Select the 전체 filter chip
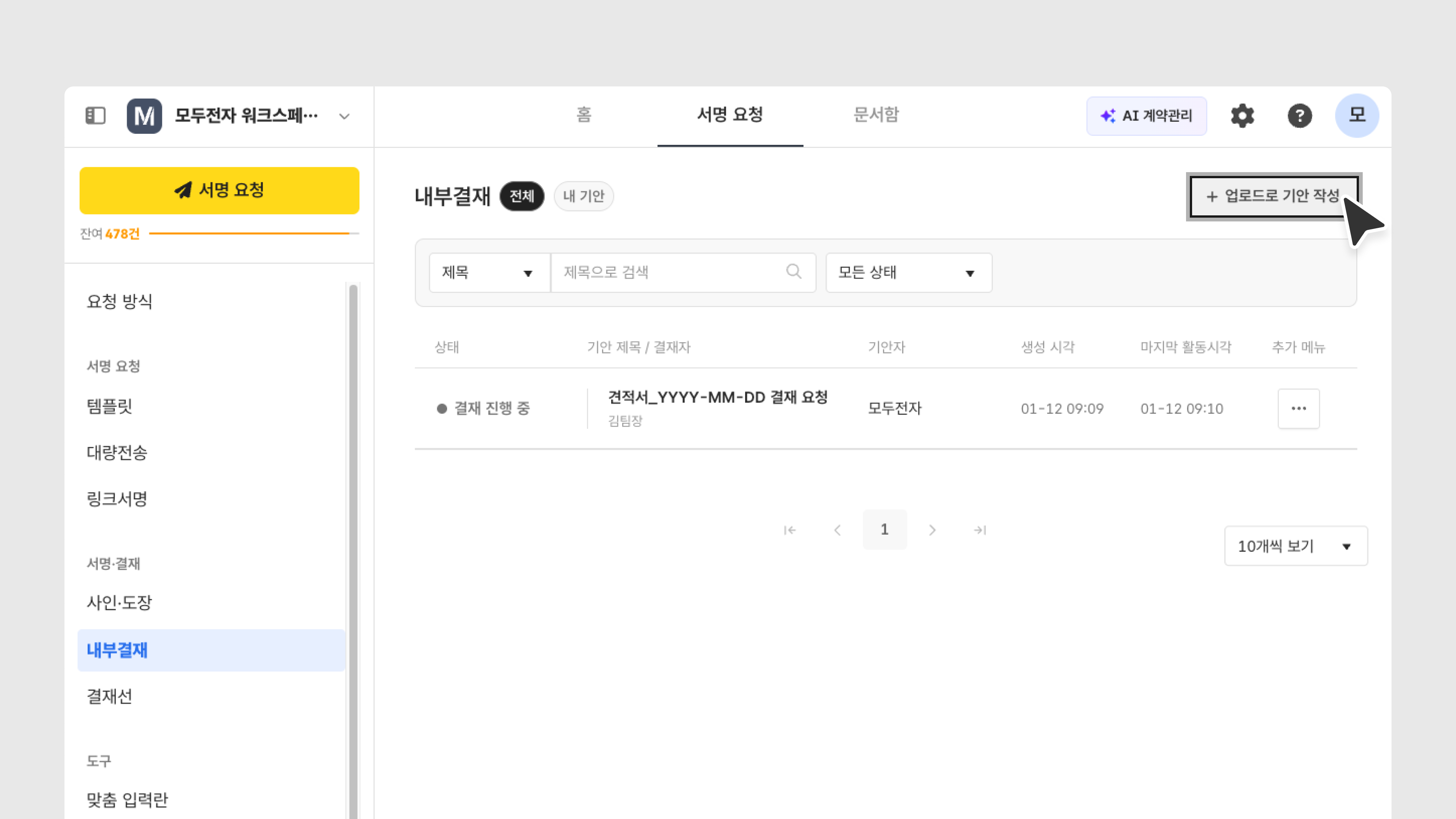Image resolution: width=1456 pixels, height=819 pixels. coord(521,196)
